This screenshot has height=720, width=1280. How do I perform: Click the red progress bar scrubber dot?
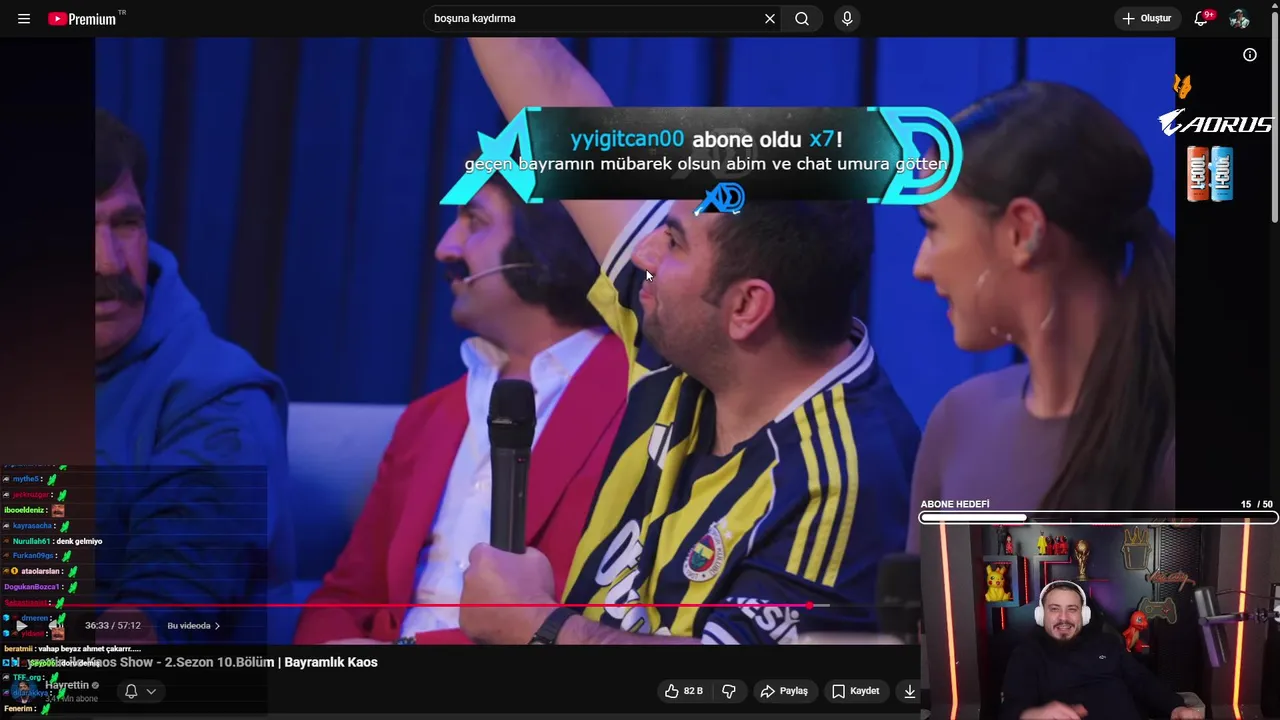coord(809,605)
